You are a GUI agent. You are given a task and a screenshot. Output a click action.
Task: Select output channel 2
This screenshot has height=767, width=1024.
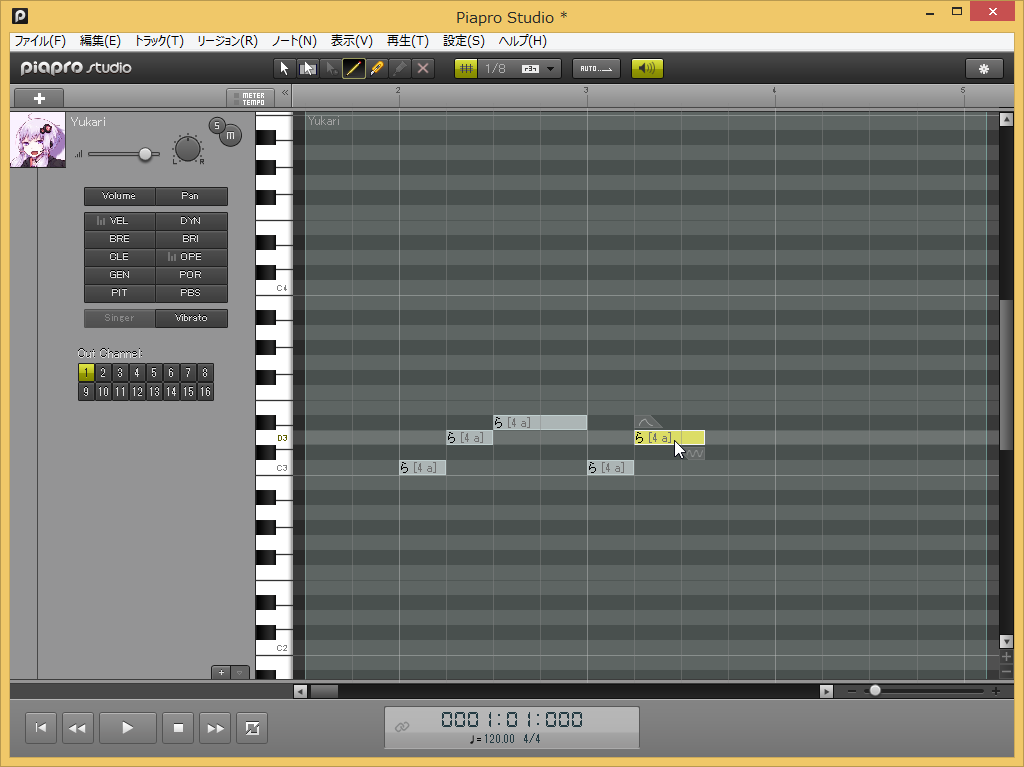(103, 373)
